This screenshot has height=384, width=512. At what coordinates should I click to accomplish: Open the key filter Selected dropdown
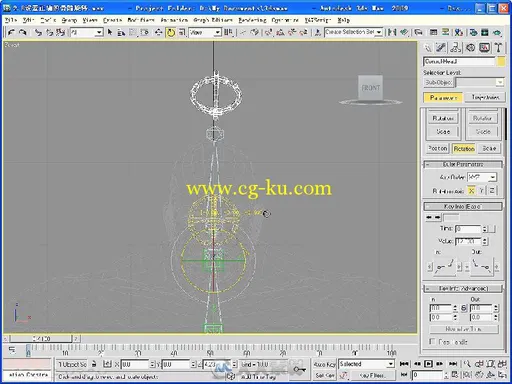click(x=366, y=364)
